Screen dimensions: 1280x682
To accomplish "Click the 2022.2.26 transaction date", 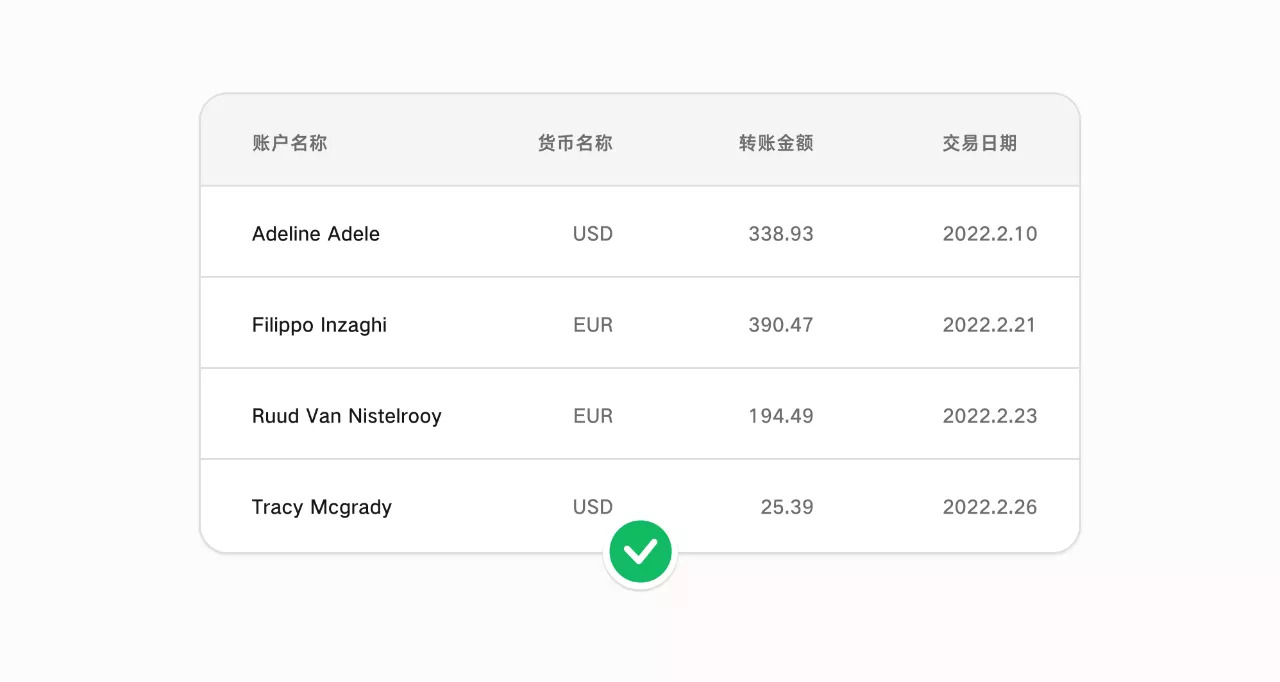I will [x=989, y=507].
